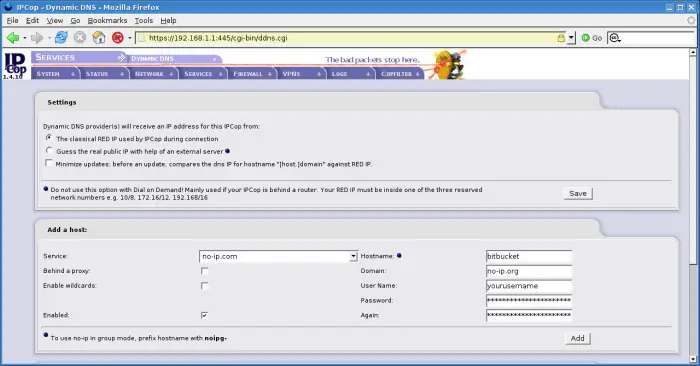Click in the User Name field
This screenshot has width=700, height=366.
529,286
